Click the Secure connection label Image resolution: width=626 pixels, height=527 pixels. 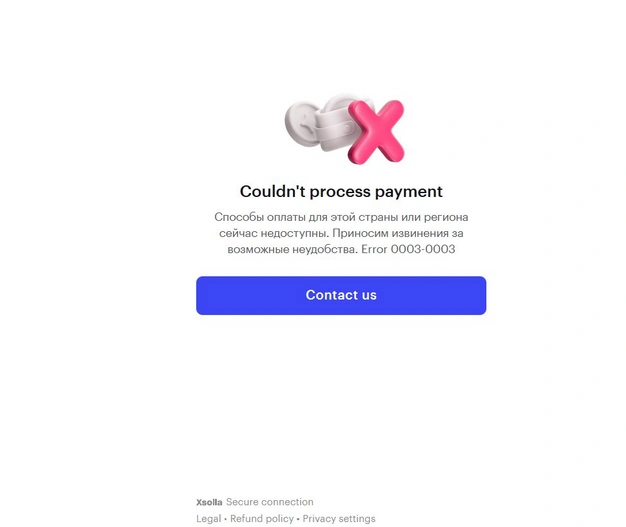pos(270,502)
